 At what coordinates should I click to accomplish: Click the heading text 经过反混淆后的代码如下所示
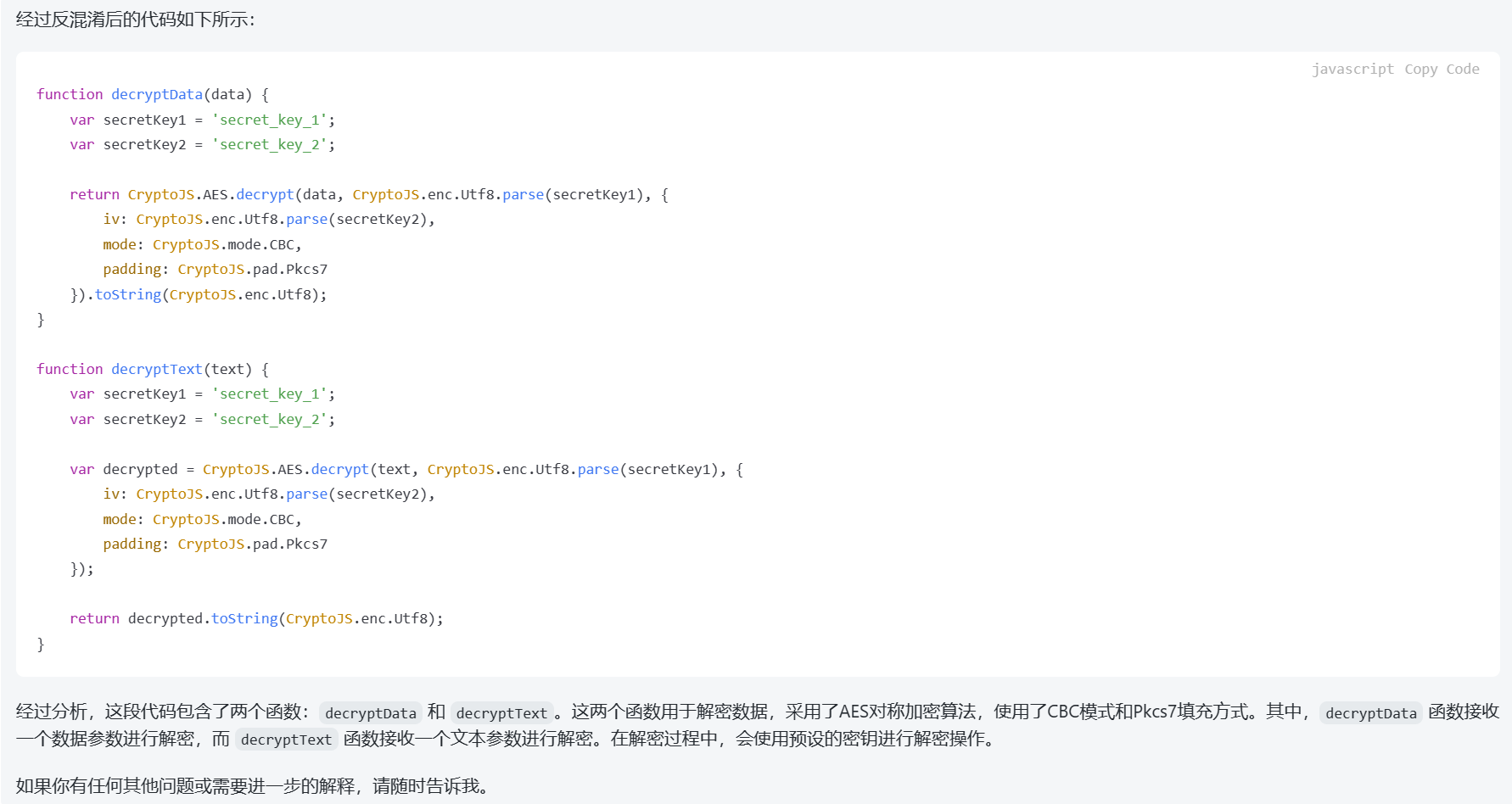click(x=136, y=20)
